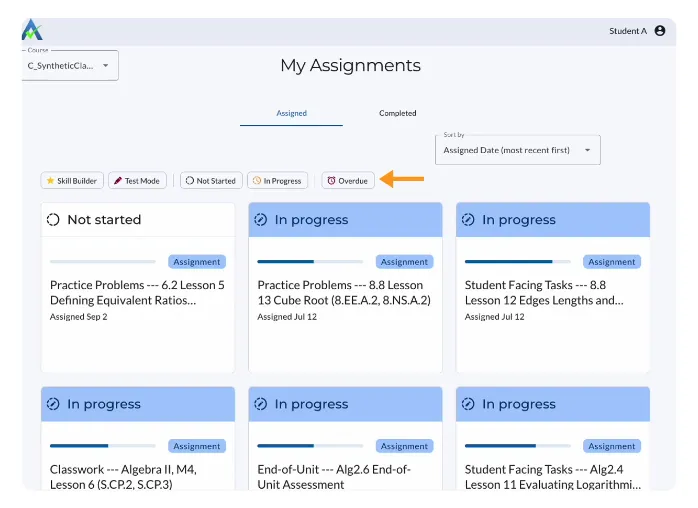Open Practice Problems 6.2 Lesson 5 assignment
Image resolution: width=698 pixels, height=508 pixels.
[137, 293]
